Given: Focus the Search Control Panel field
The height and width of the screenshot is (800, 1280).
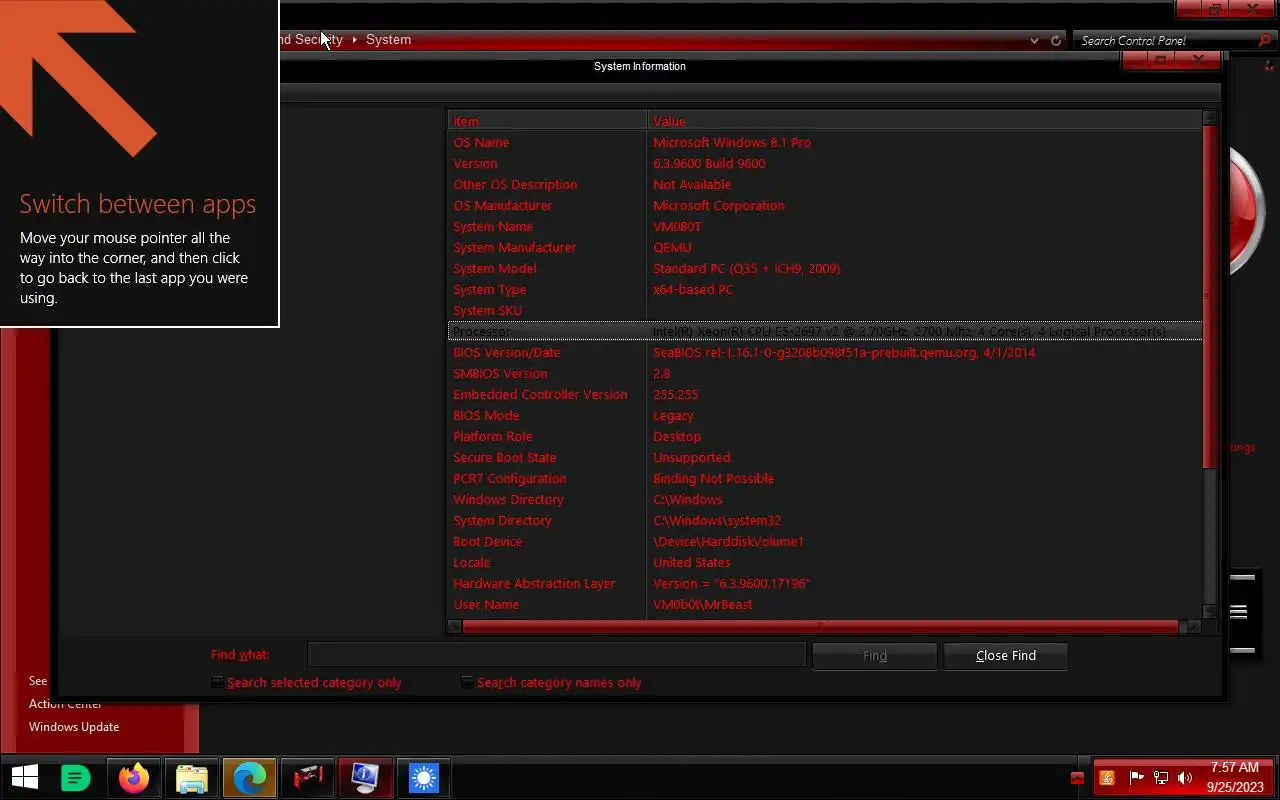Looking at the screenshot, I should coord(1166,40).
